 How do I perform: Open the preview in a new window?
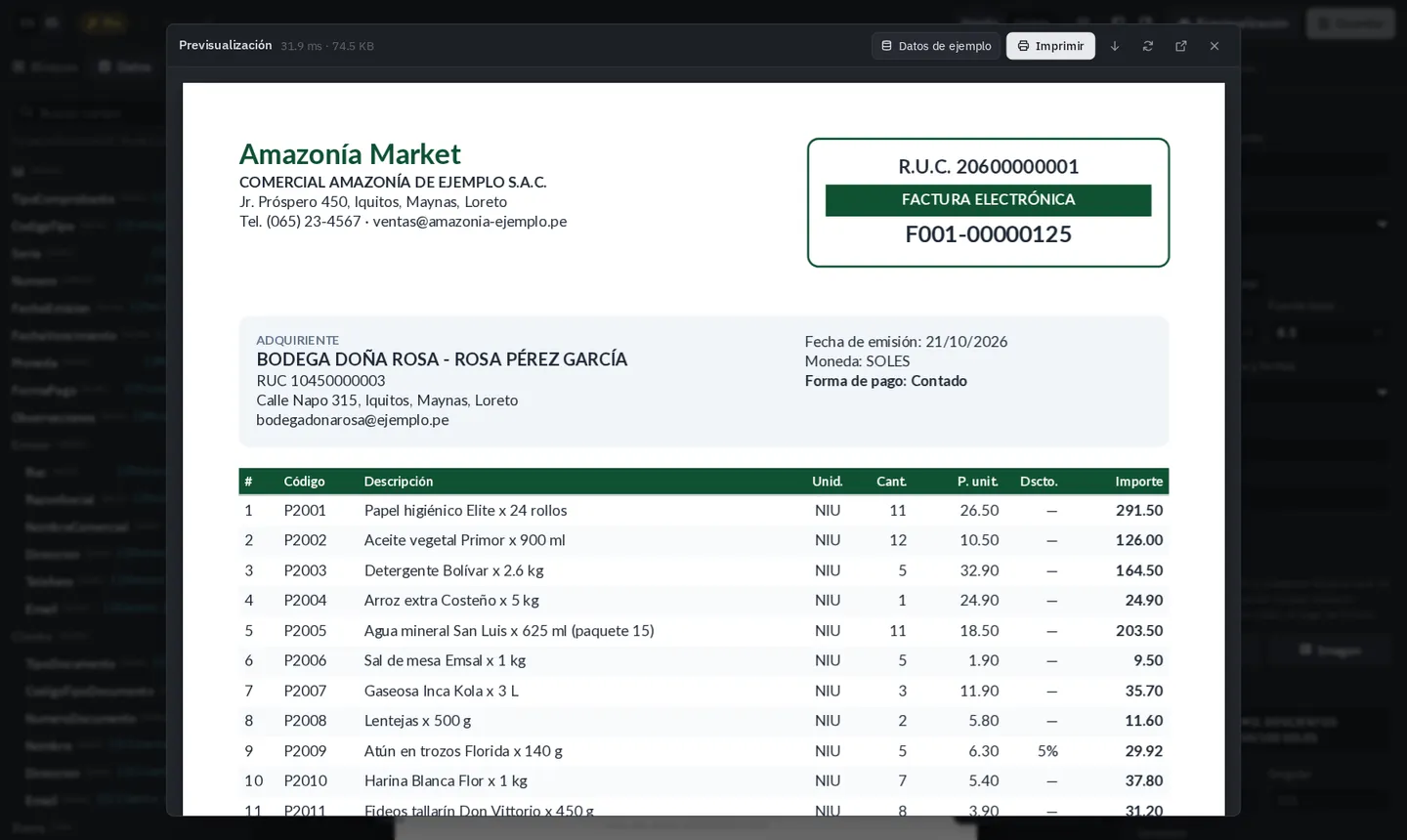pyautogui.click(x=1181, y=46)
